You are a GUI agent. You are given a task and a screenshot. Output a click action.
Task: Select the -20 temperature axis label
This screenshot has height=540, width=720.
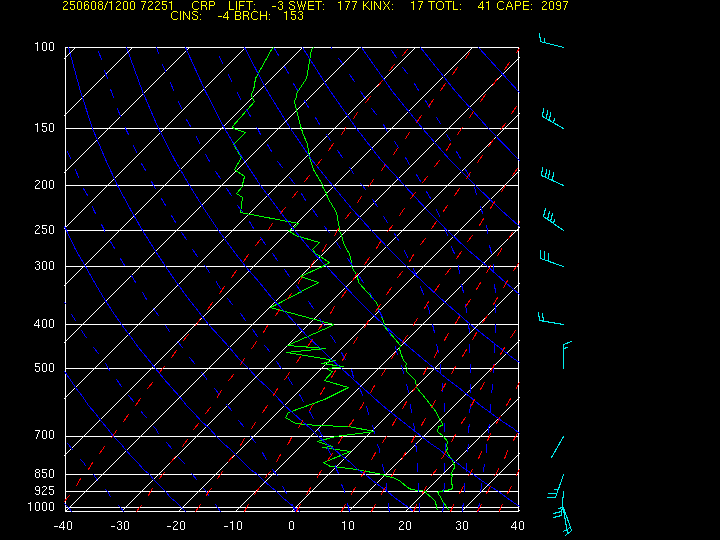(176, 526)
